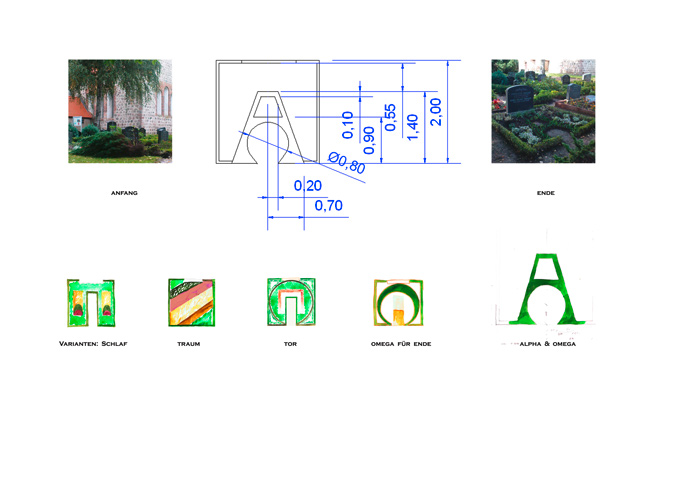This screenshot has height=483, width=700.
Task: Click the 0,90 dimension label
Action: click(369, 140)
